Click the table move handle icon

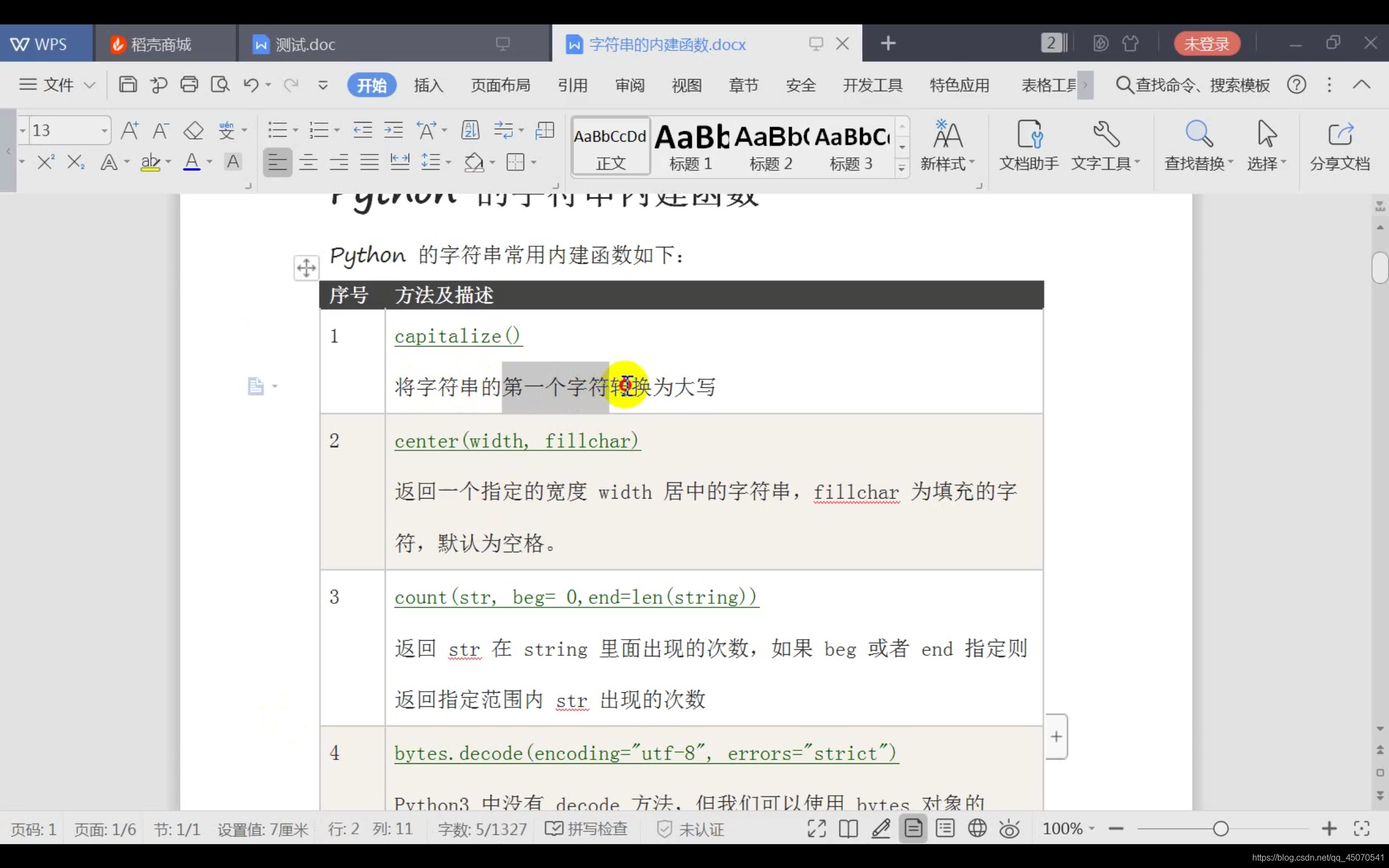click(306, 267)
